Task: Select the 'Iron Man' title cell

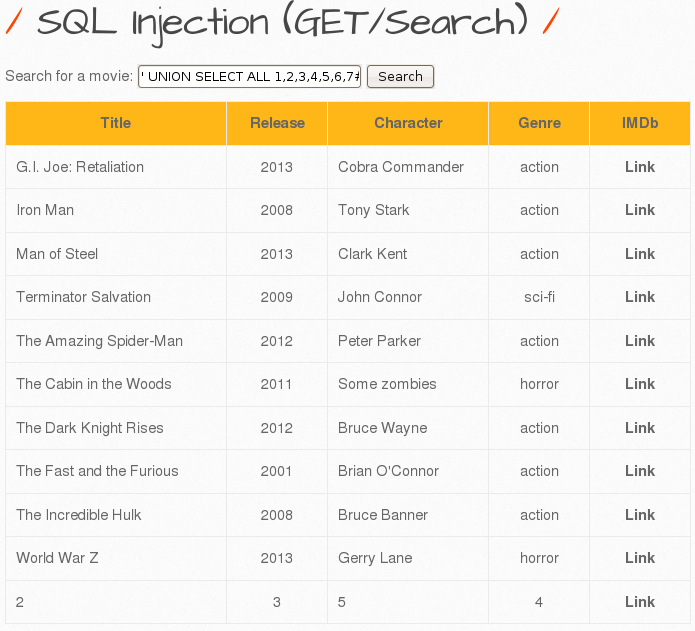Action: click(116, 210)
